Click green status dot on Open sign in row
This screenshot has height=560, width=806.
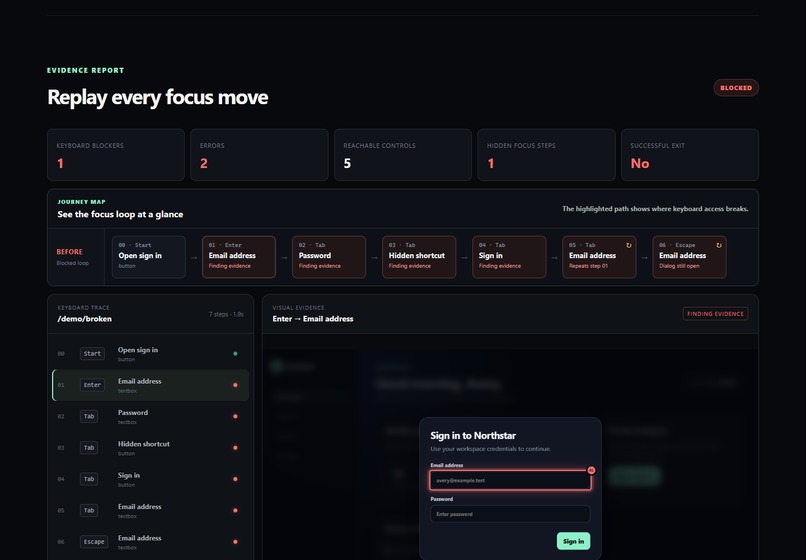(235, 354)
